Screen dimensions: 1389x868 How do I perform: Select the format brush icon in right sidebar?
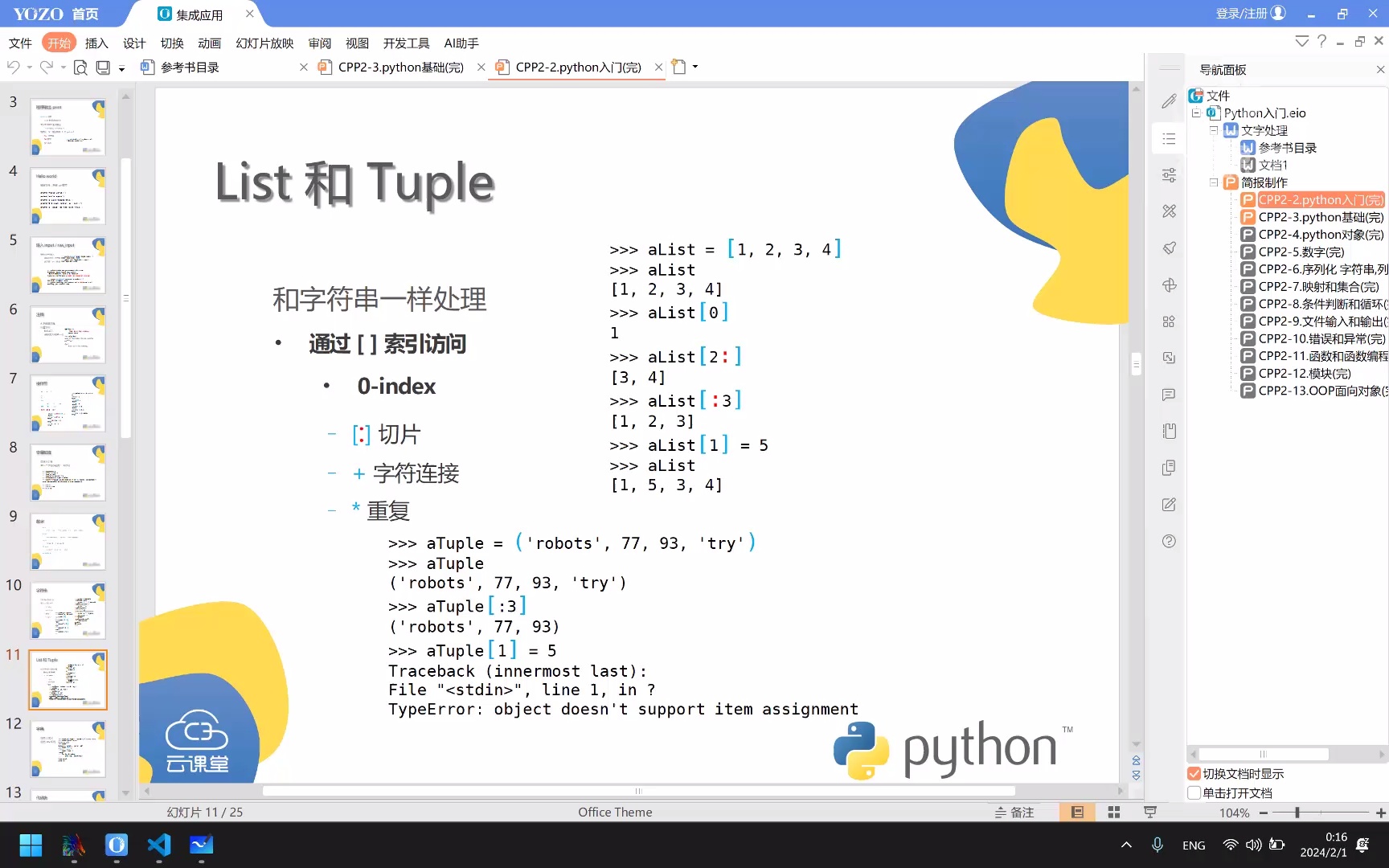1169,248
